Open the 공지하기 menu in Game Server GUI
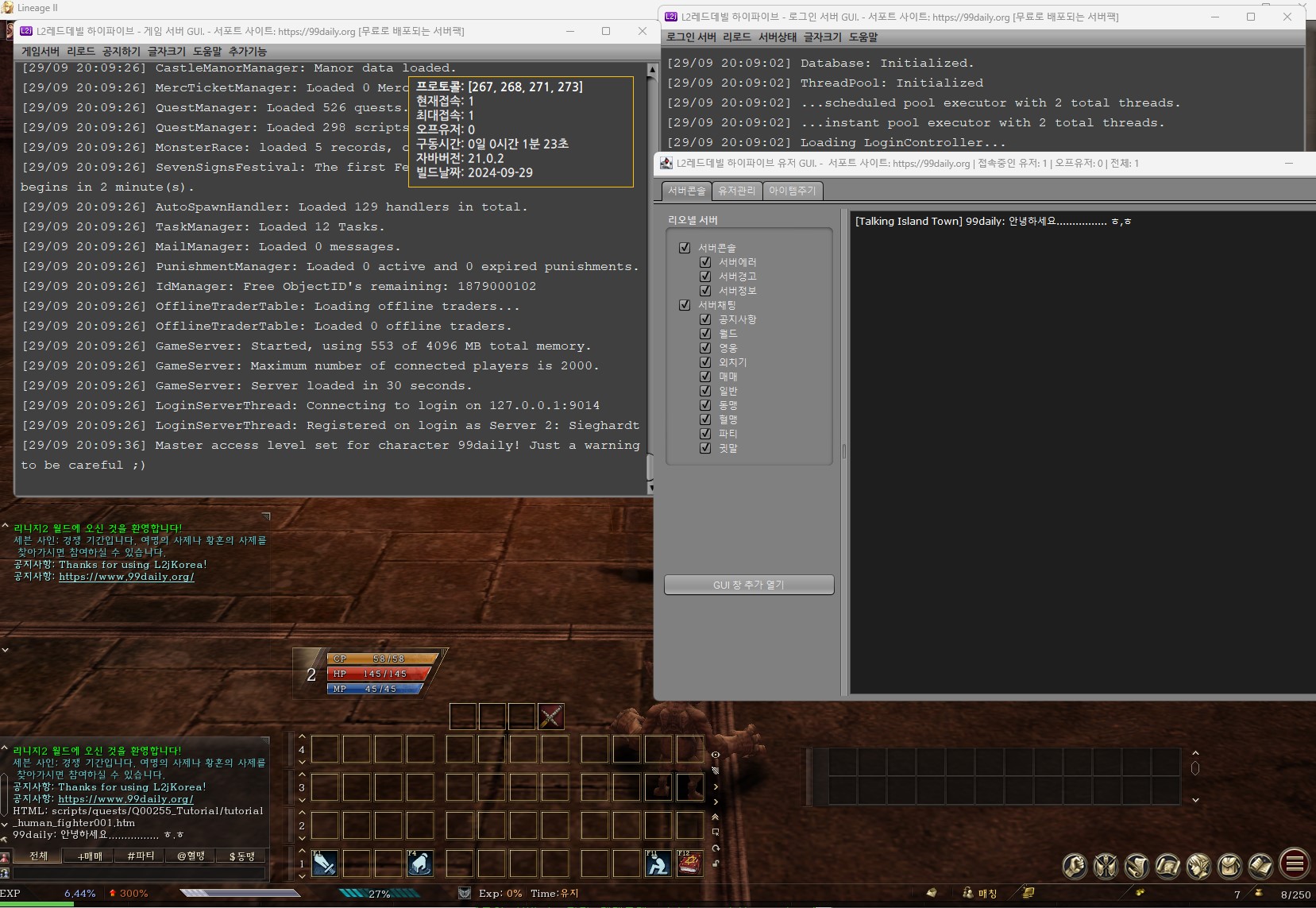1316x908 pixels. click(122, 52)
